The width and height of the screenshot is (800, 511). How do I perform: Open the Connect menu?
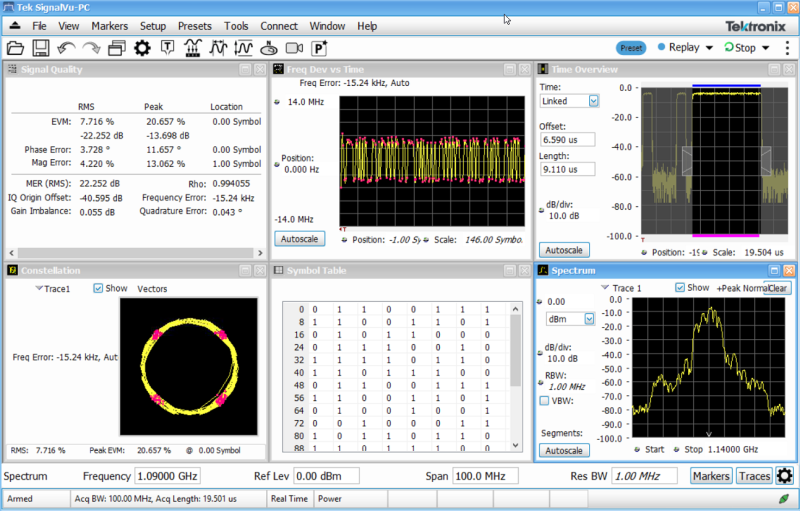(279, 26)
